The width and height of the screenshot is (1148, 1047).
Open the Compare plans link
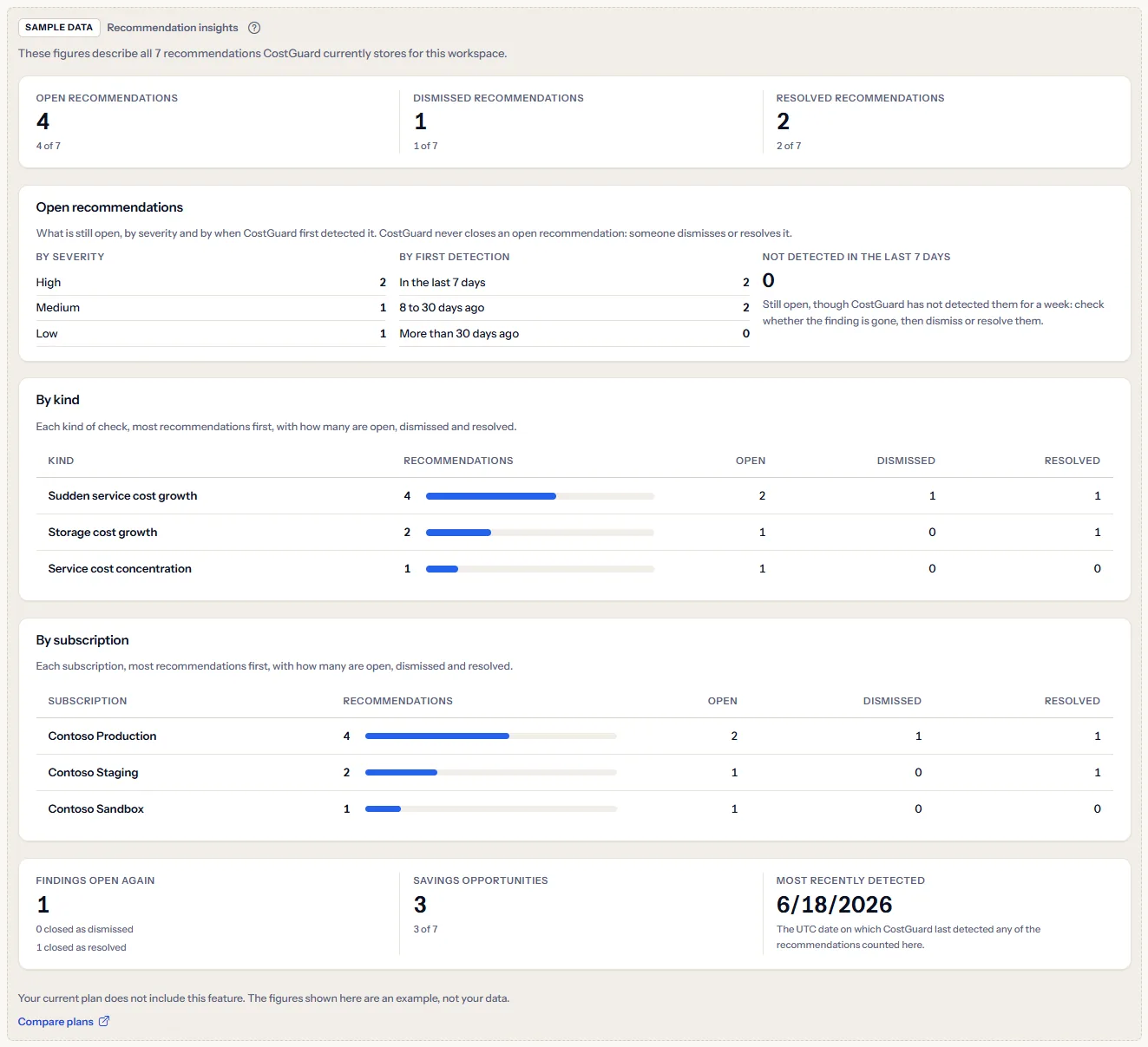[63, 1022]
